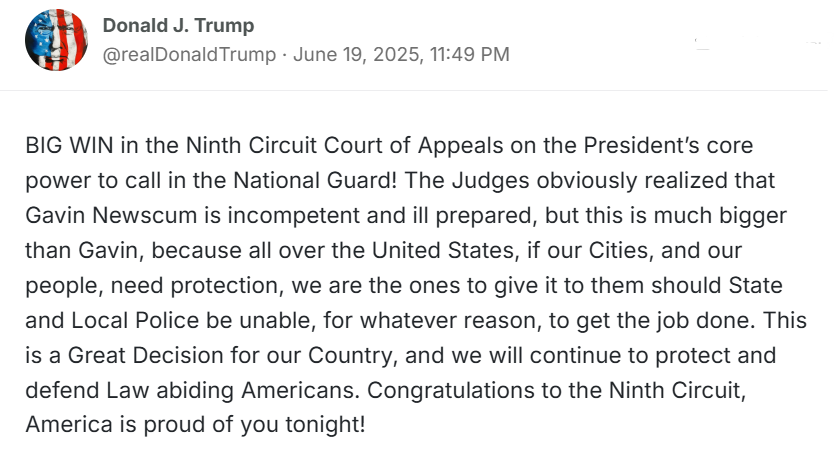Click the words incompetent and ill prepared

point(382,216)
